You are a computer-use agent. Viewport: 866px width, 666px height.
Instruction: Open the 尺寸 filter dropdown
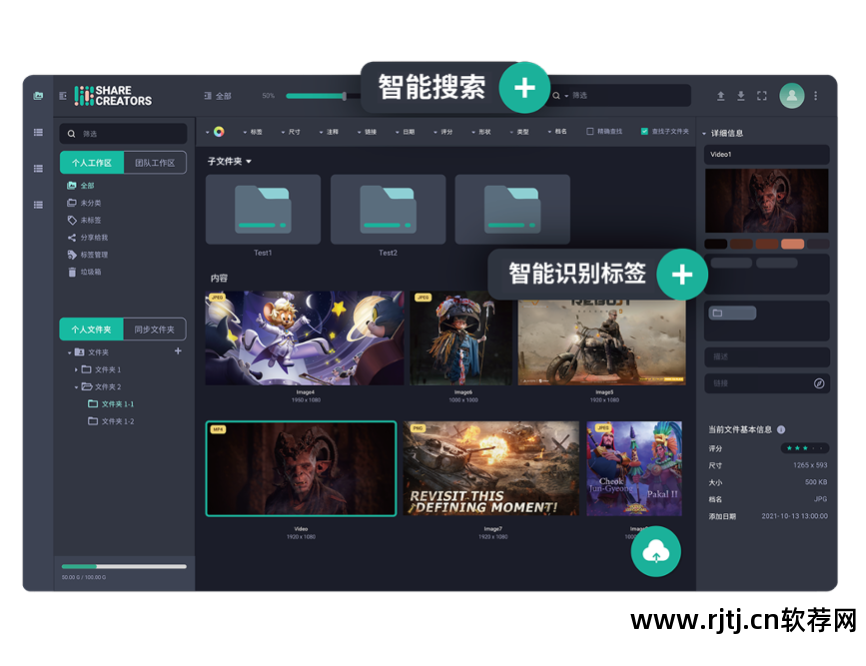291,132
